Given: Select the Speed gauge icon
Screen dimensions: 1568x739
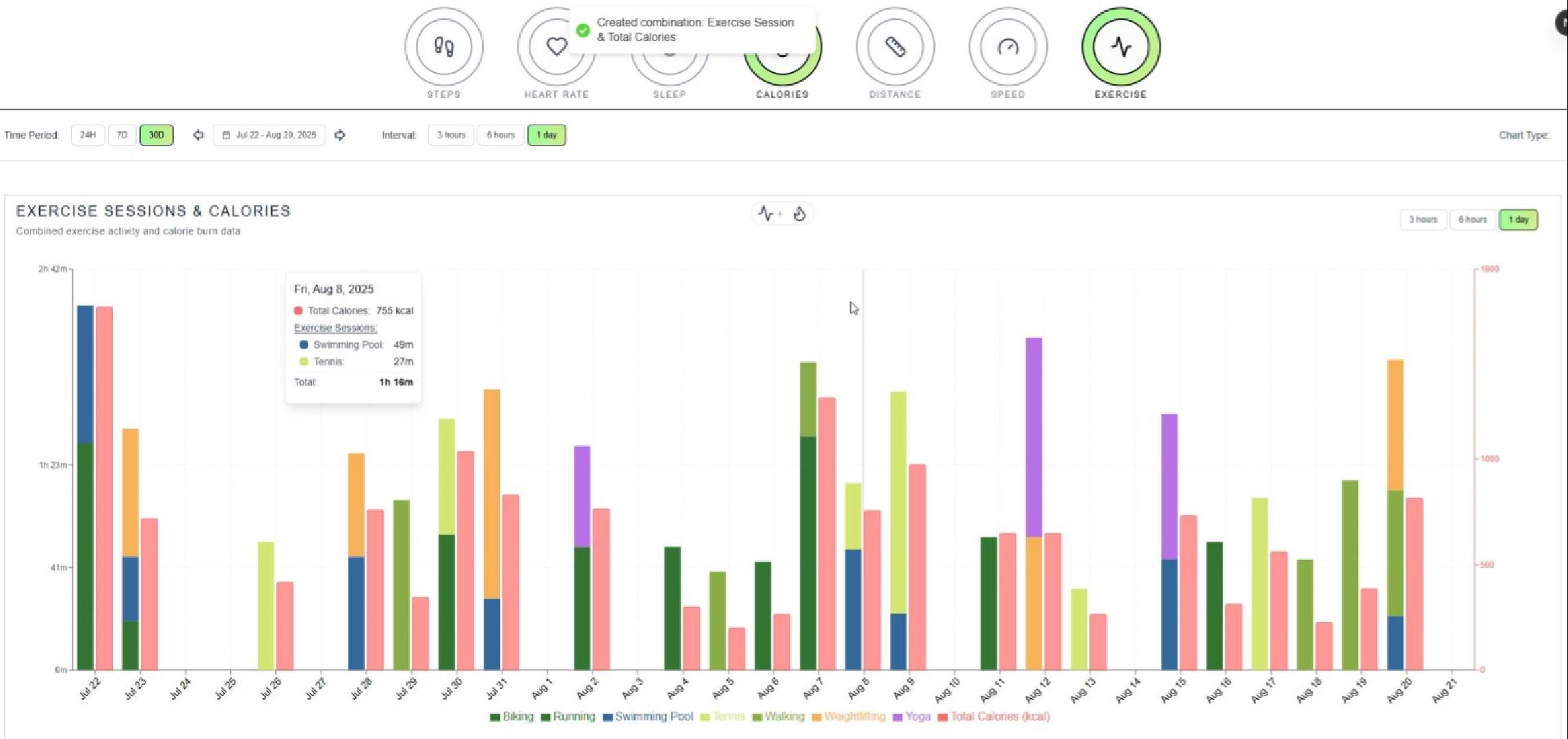Looking at the screenshot, I should click(1008, 47).
